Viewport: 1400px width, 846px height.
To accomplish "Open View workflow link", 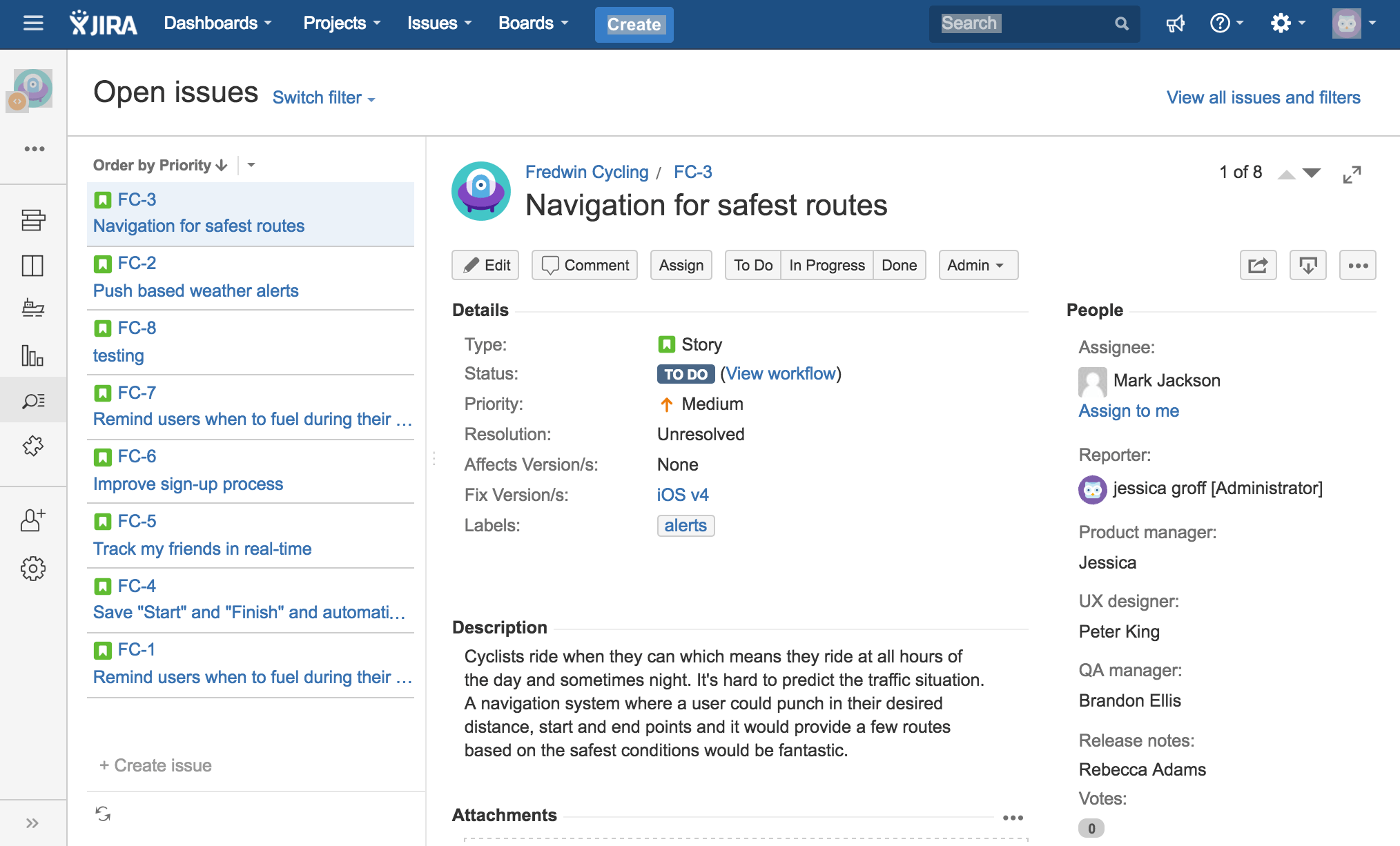I will coord(781,374).
